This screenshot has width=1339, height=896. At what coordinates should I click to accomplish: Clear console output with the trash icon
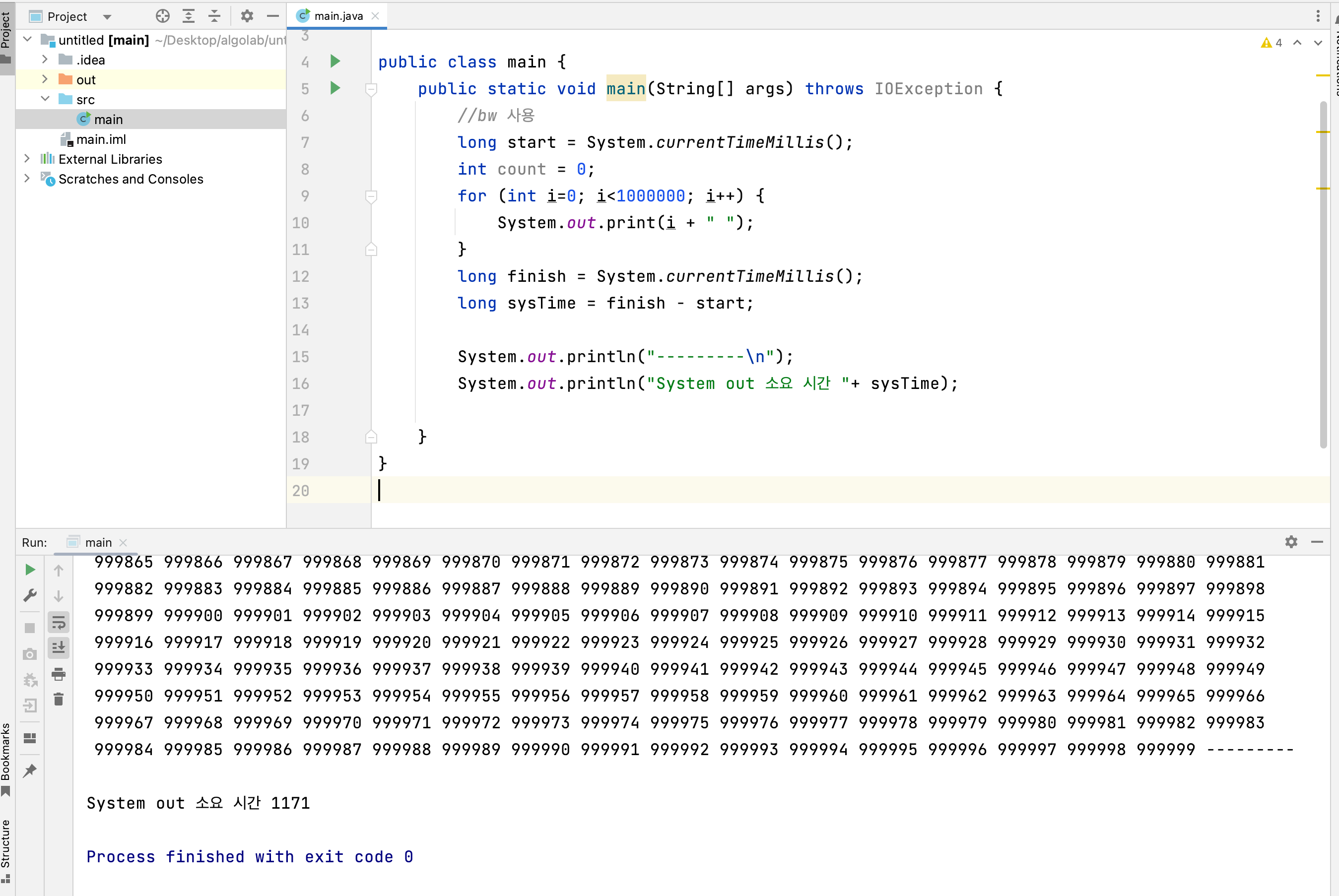pos(58,700)
